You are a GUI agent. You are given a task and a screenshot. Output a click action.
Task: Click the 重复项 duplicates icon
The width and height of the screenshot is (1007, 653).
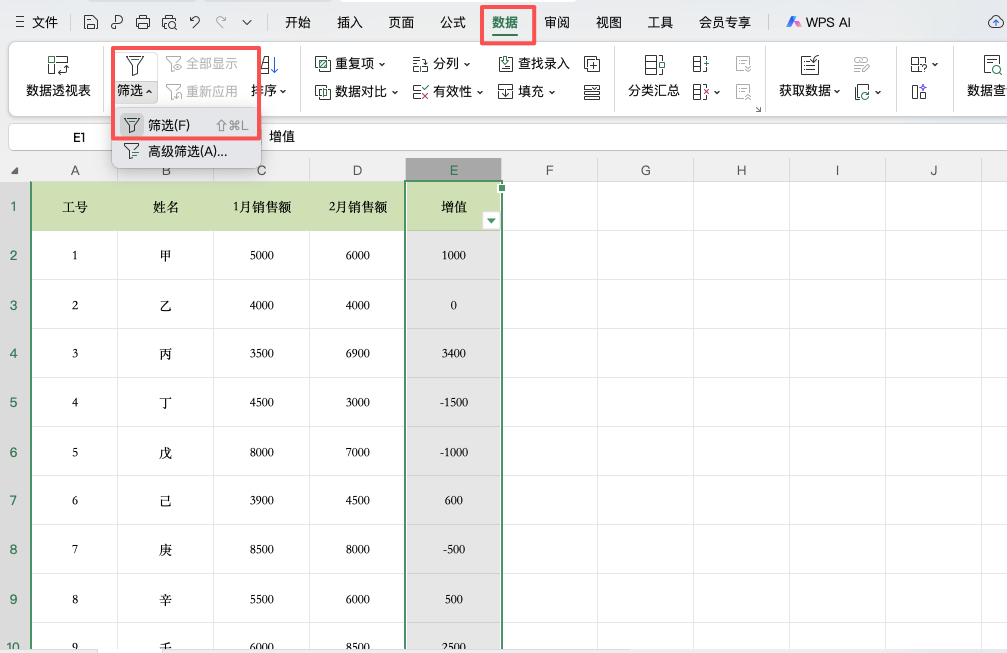coord(322,63)
